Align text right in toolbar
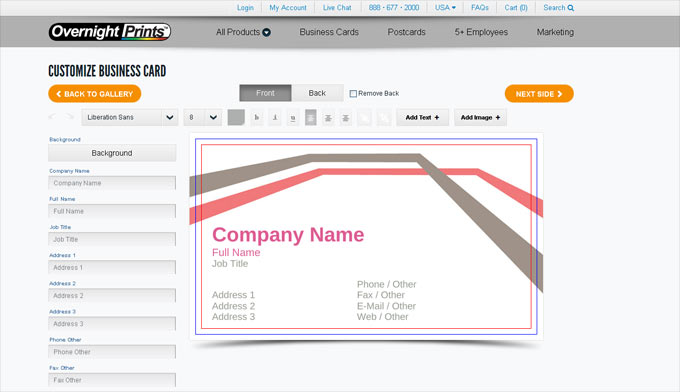The image size is (680, 392). tap(346, 118)
